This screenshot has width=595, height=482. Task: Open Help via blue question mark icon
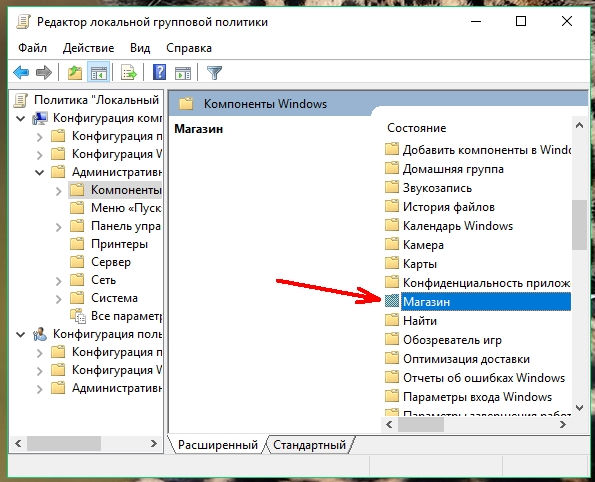pyautogui.click(x=159, y=72)
